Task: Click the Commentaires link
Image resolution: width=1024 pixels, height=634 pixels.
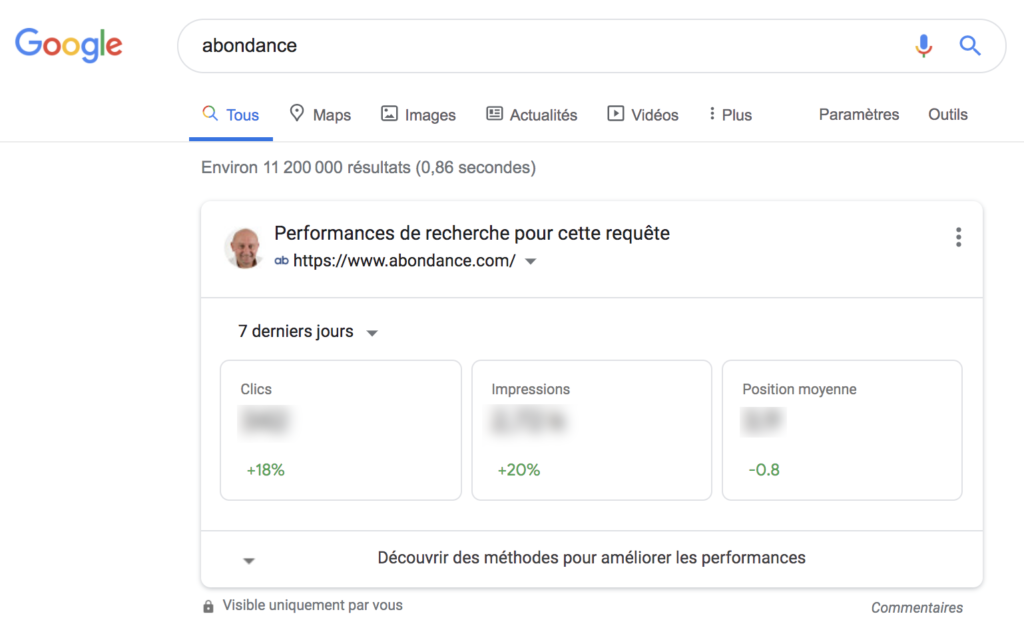Action: (916, 608)
